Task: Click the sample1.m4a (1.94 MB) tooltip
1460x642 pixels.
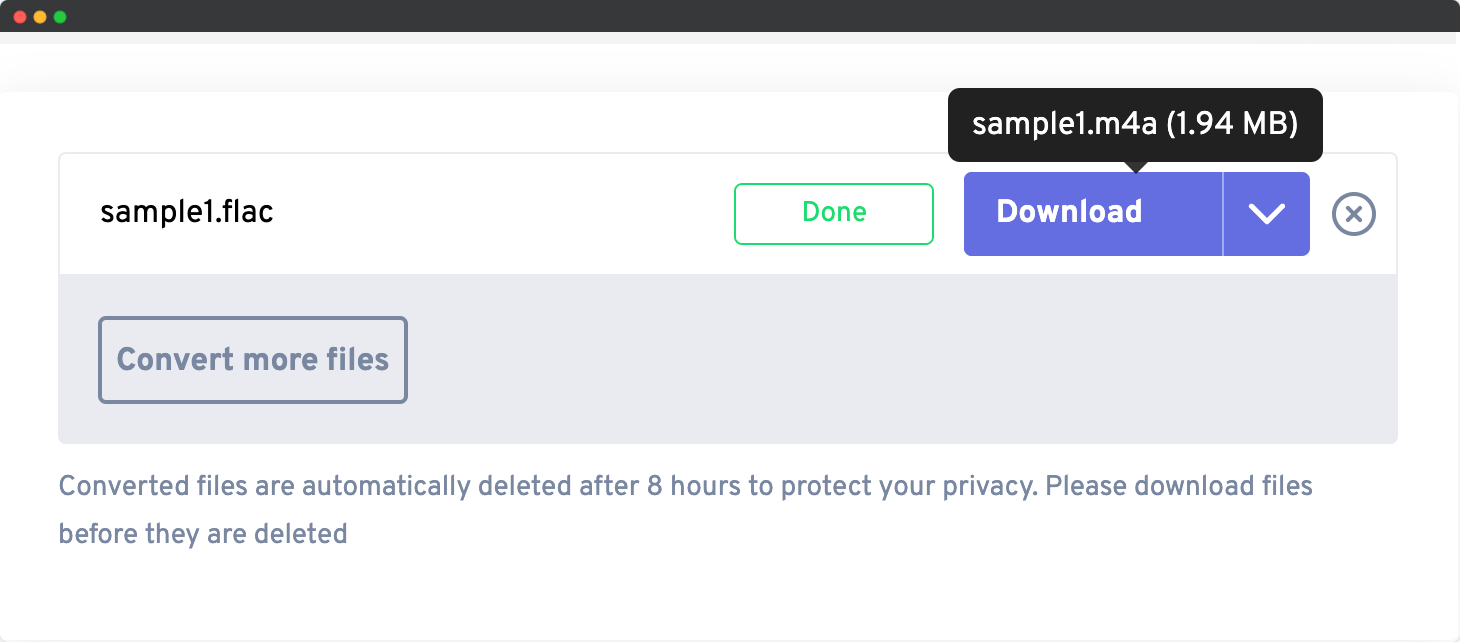Action: pyautogui.click(x=1135, y=124)
